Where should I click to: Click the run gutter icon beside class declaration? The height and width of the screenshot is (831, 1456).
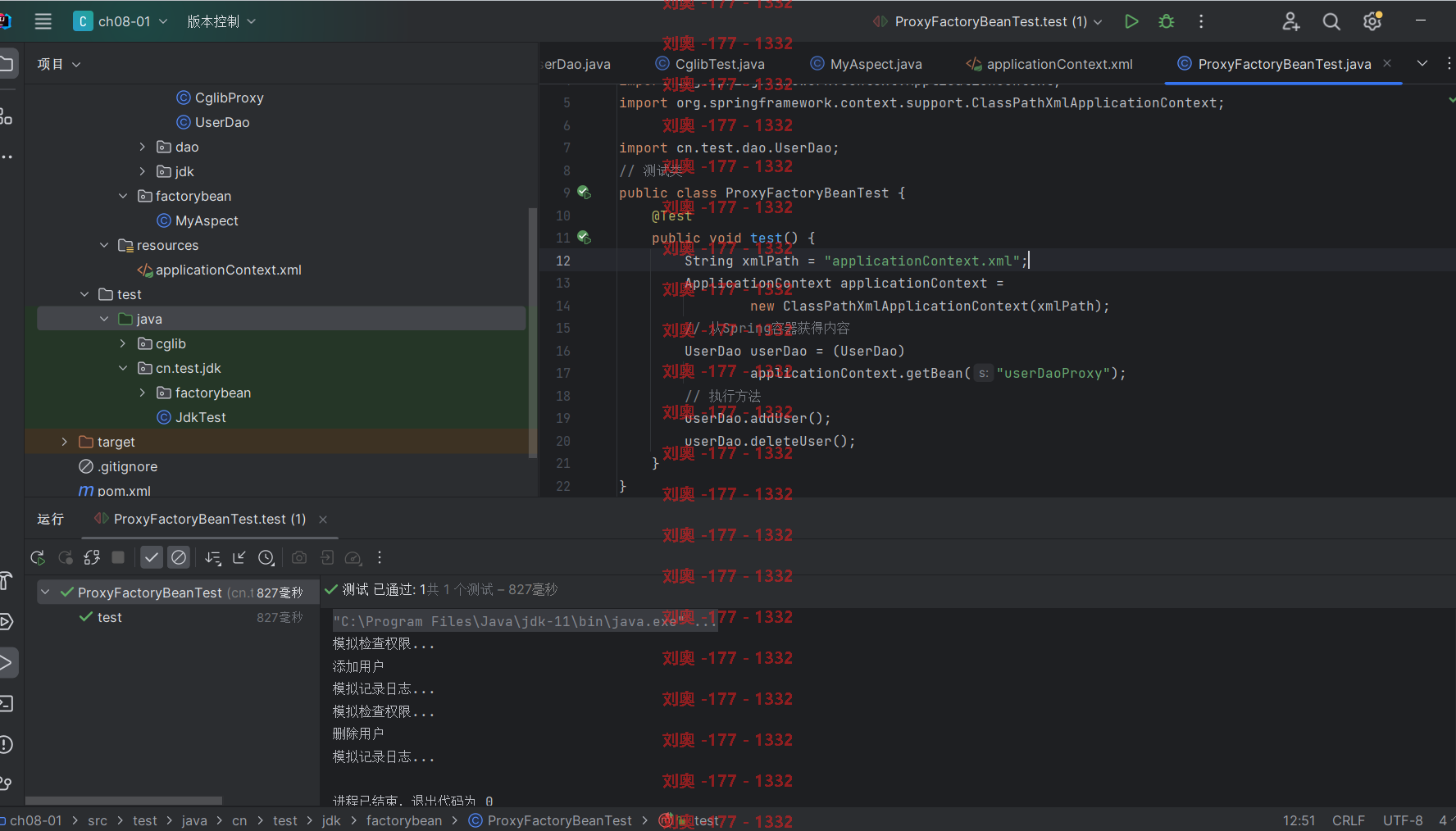tap(584, 193)
